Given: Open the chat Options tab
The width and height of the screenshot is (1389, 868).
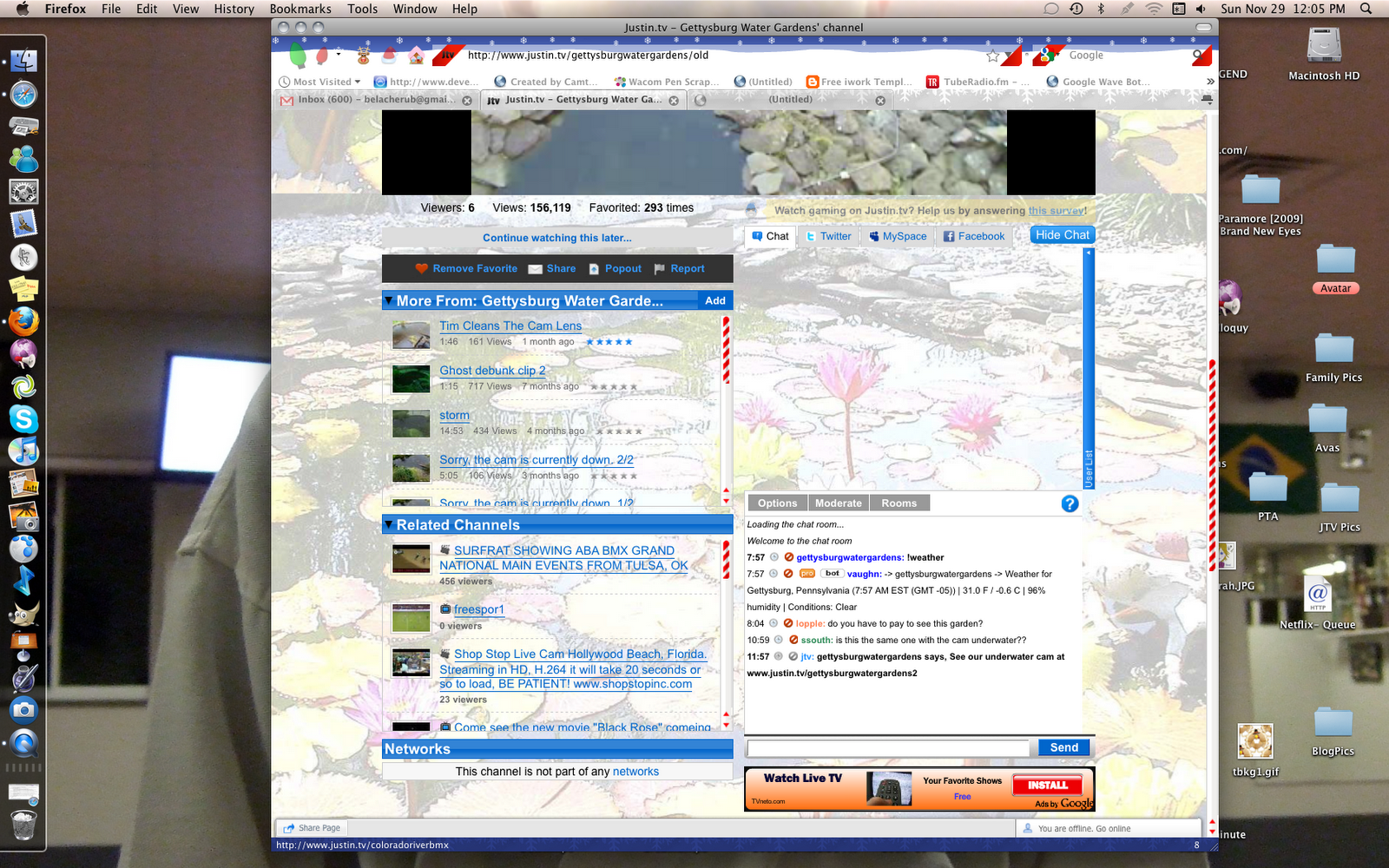Looking at the screenshot, I should click(x=777, y=503).
